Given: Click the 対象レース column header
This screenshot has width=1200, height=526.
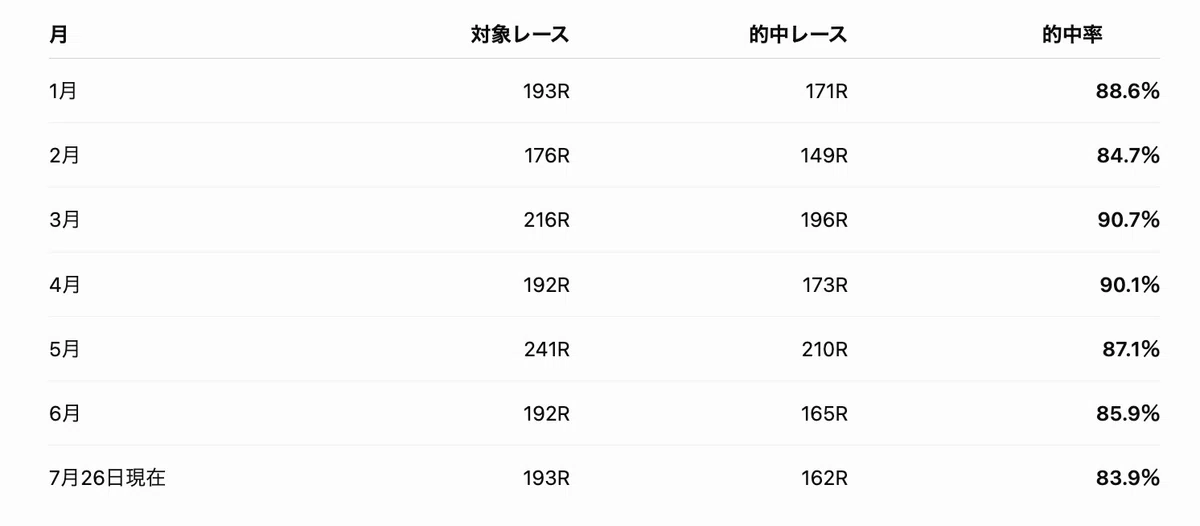Looking at the screenshot, I should pyautogui.click(x=520, y=34).
